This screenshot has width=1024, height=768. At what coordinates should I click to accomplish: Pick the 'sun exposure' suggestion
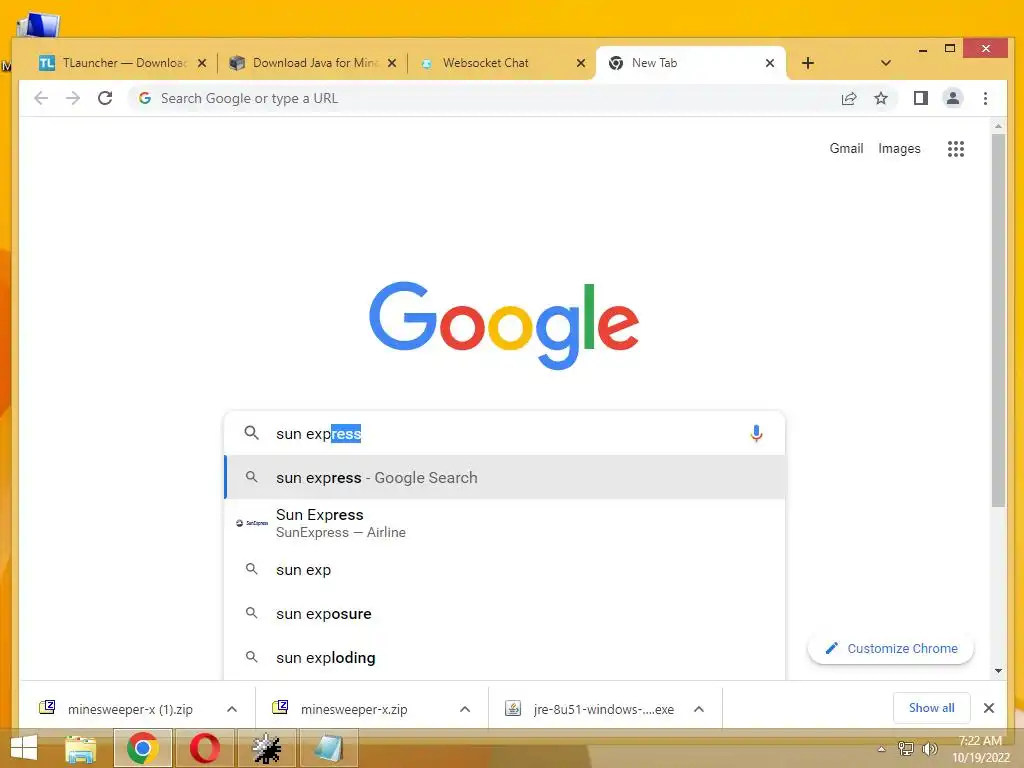505,613
